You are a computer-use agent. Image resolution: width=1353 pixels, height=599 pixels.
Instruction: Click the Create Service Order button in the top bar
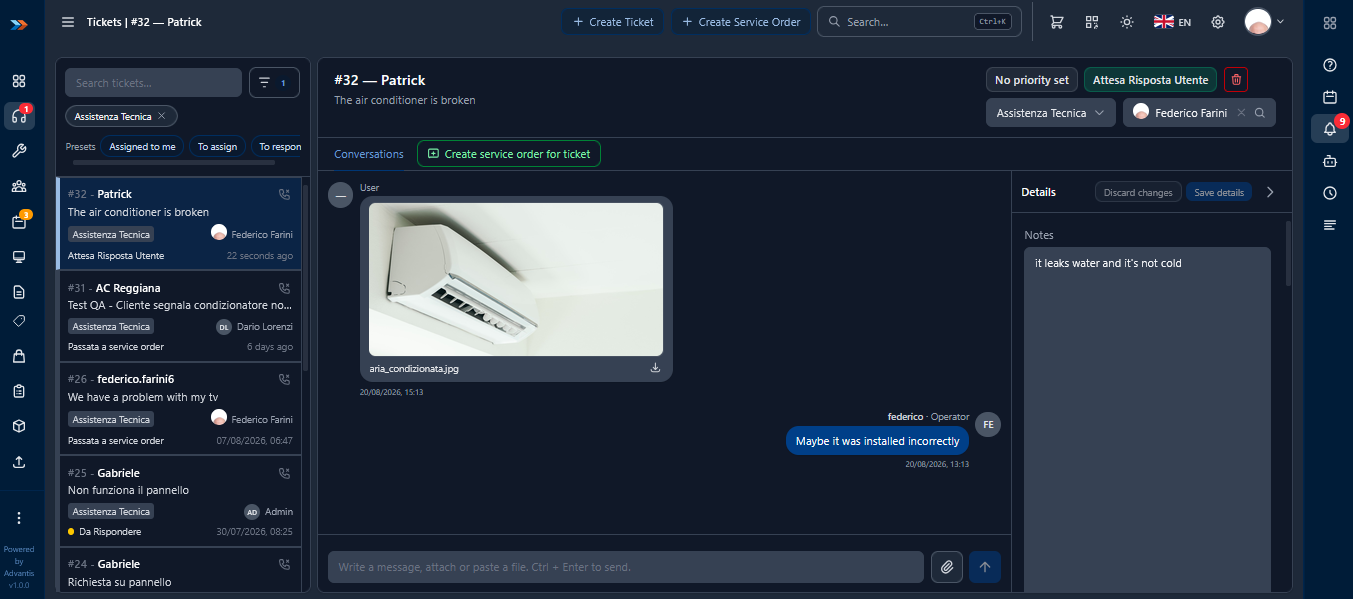(741, 22)
